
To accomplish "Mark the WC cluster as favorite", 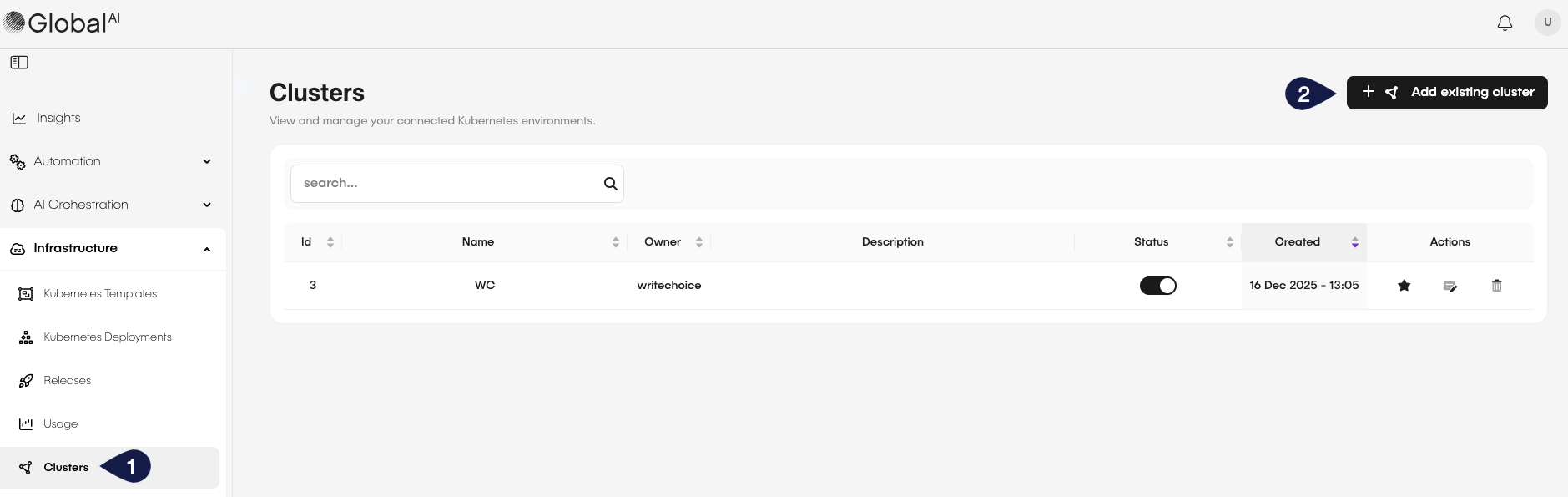I will [1404, 286].
